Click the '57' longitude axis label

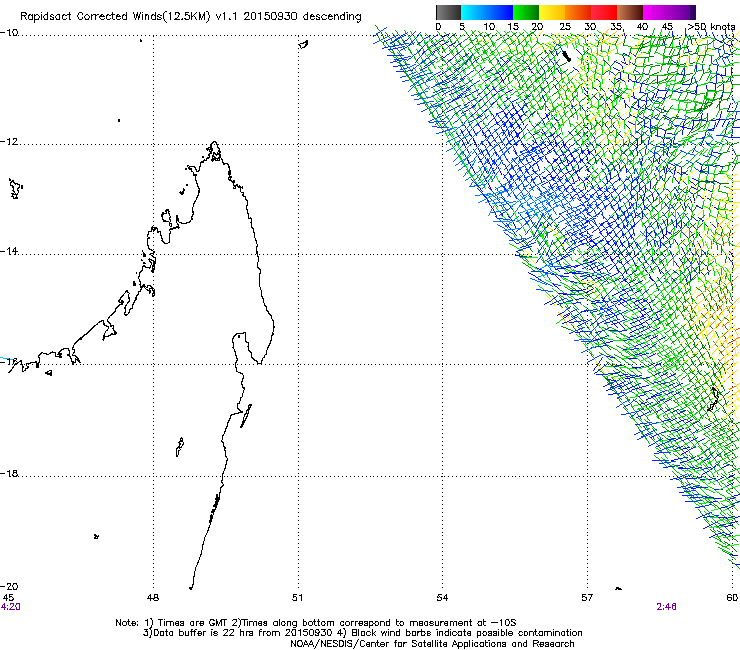[x=587, y=598]
